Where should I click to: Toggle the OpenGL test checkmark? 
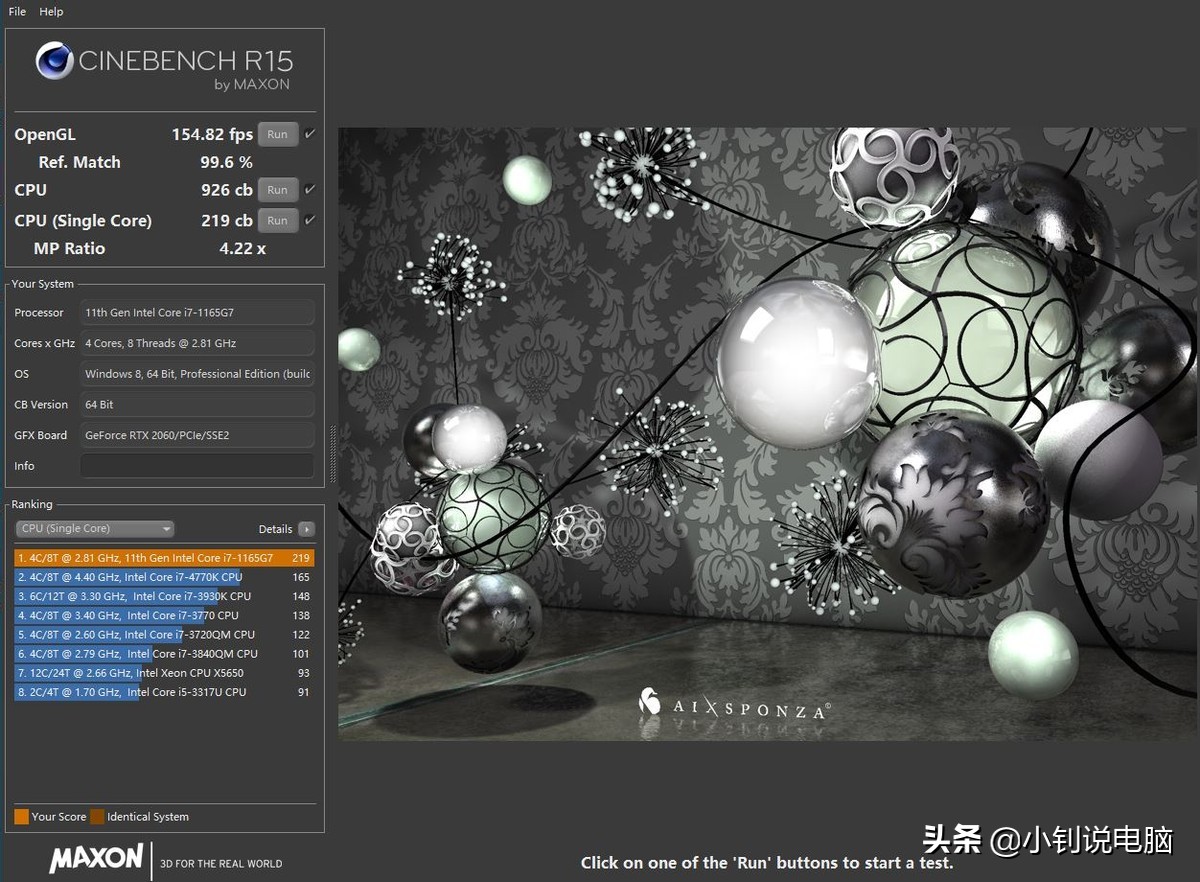(x=310, y=134)
